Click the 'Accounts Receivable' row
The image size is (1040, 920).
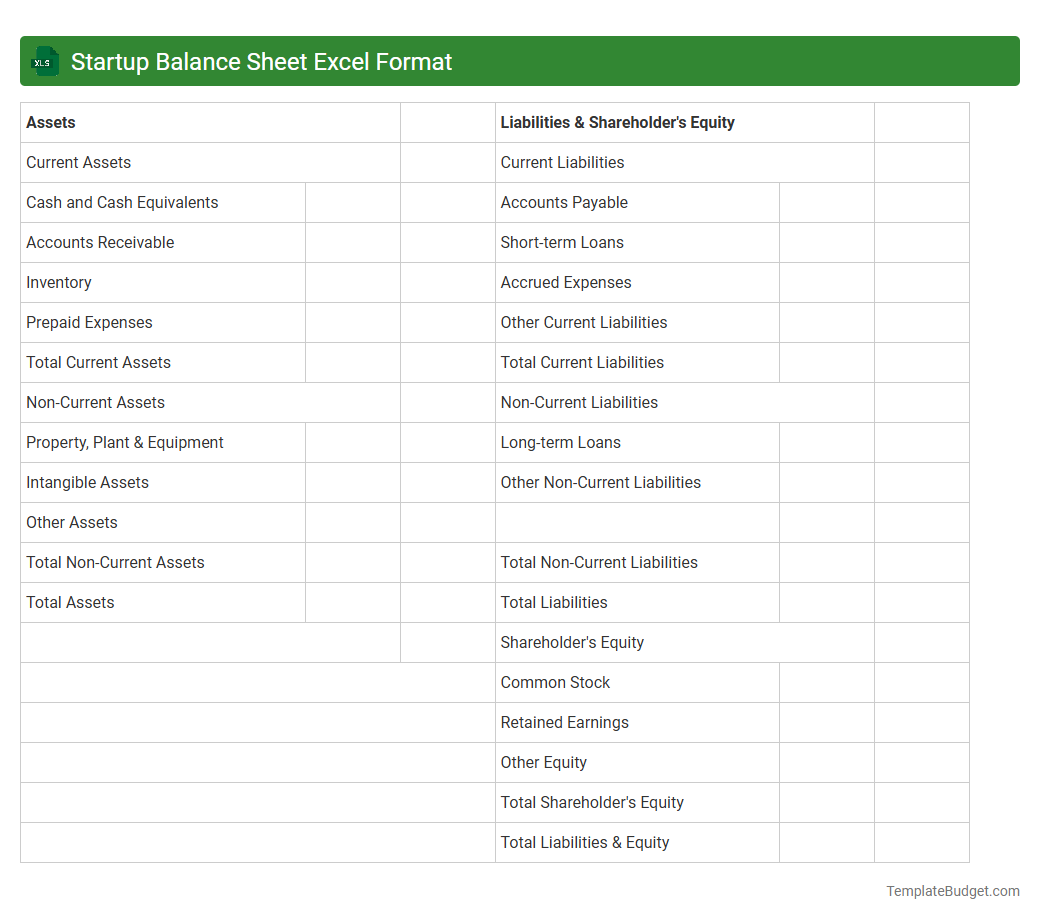[100, 242]
